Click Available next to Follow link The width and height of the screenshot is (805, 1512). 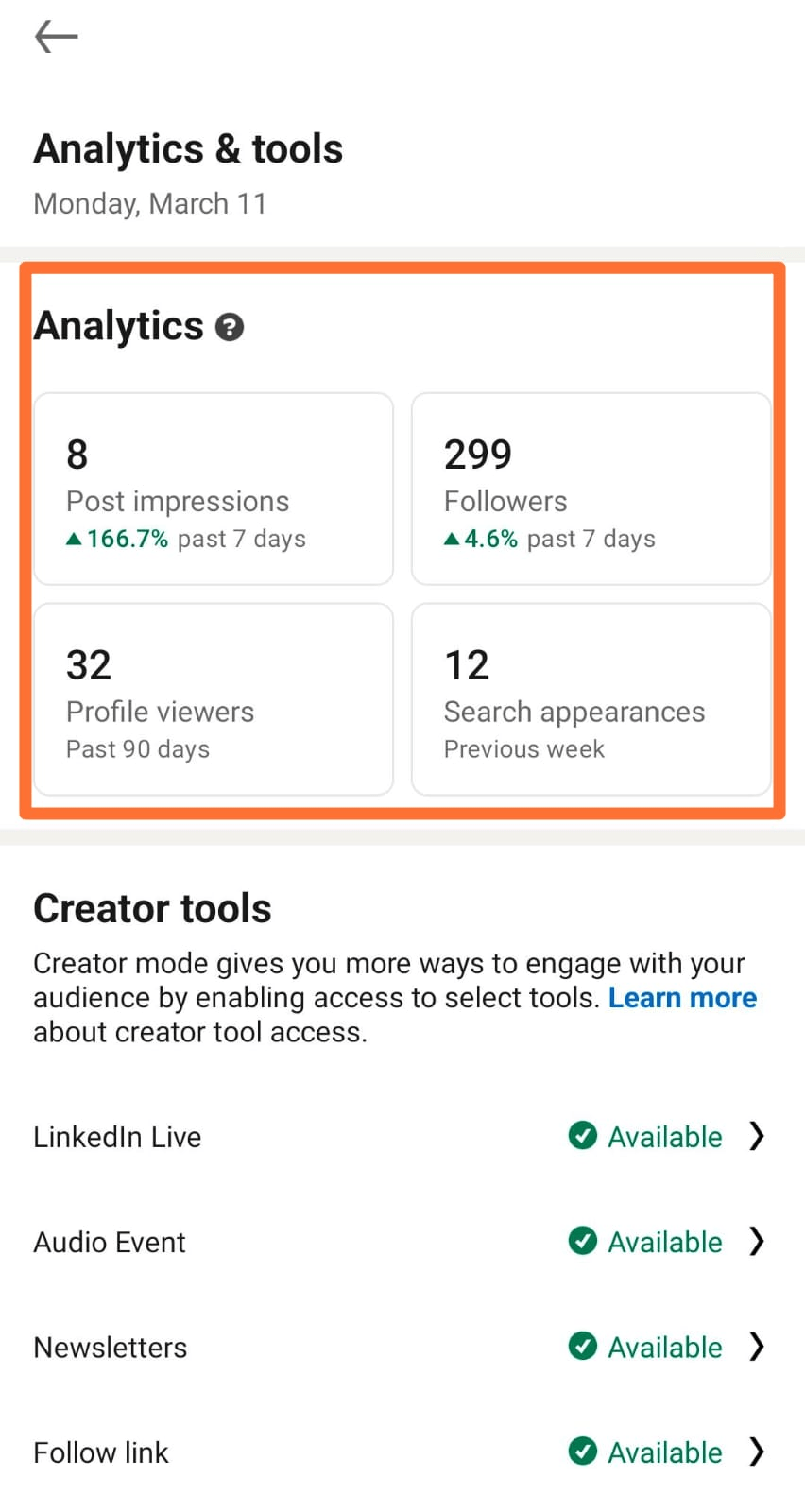click(x=664, y=1452)
